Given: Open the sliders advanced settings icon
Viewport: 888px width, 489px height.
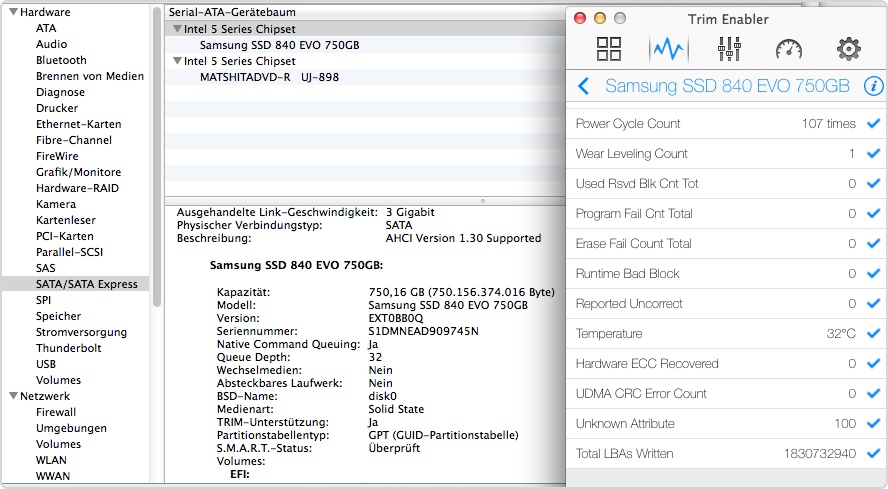Looking at the screenshot, I should [x=728, y=49].
